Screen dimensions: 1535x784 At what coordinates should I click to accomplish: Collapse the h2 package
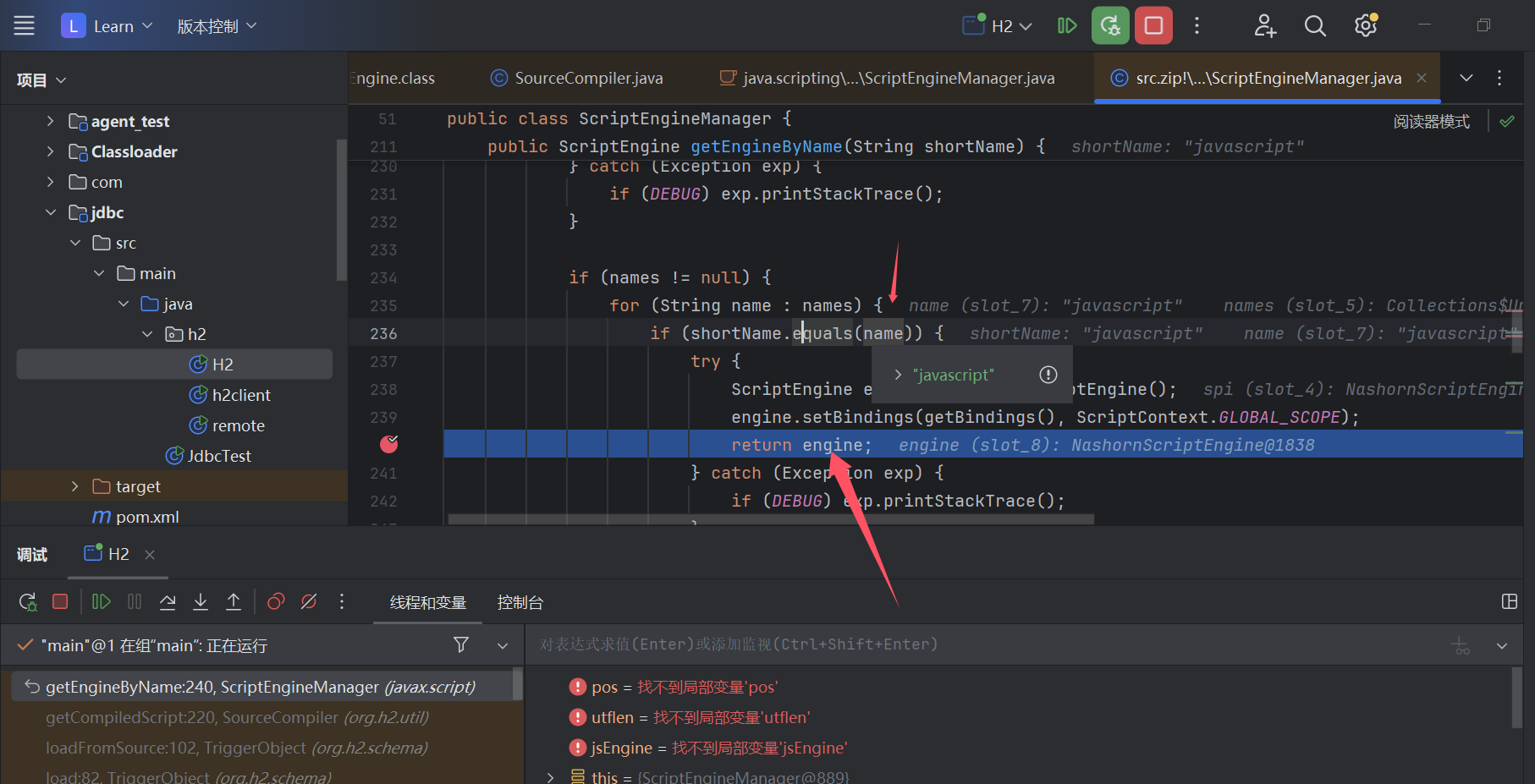[147, 334]
